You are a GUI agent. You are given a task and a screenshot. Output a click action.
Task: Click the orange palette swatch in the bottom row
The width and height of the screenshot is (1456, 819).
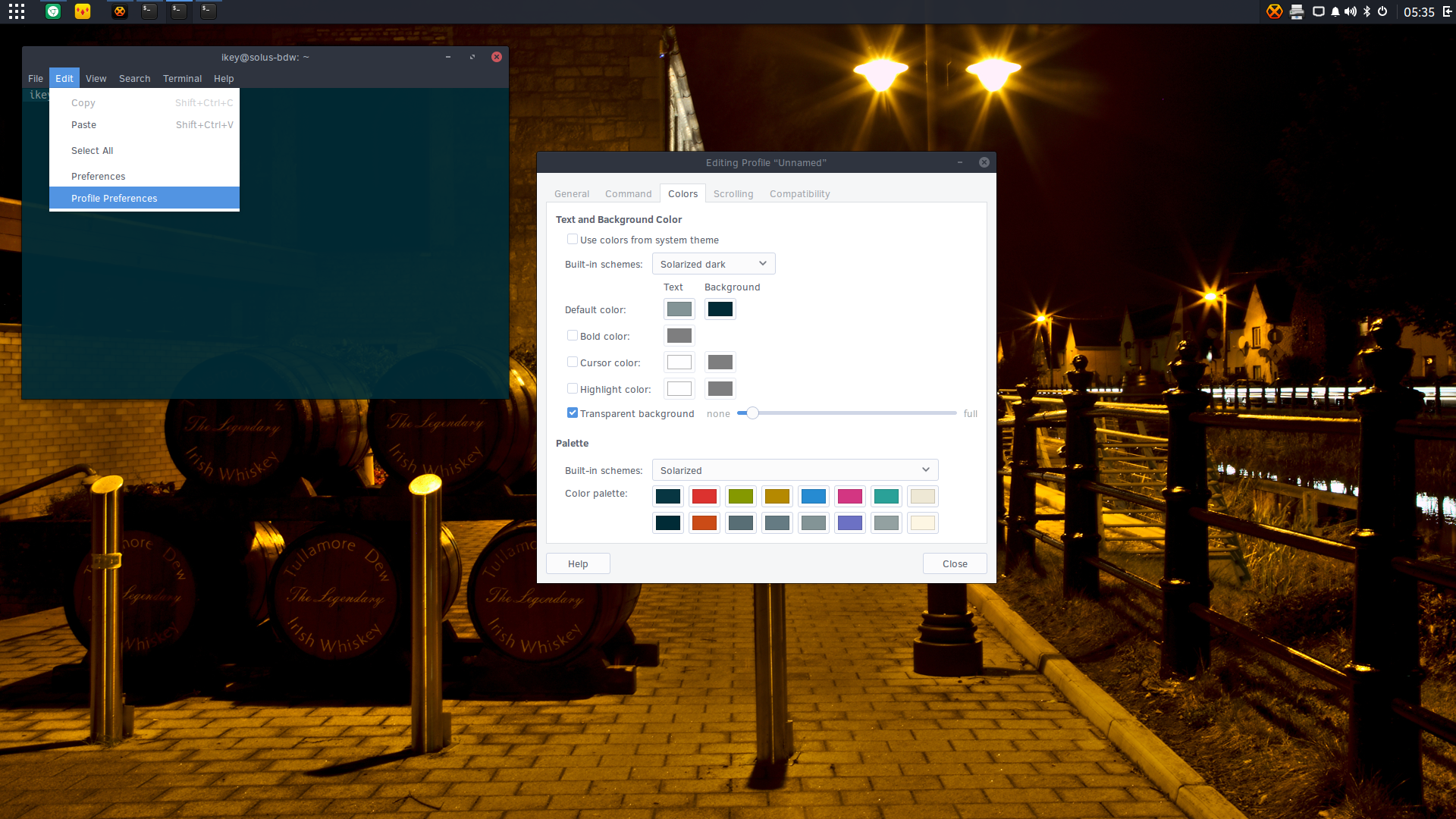pos(704,523)
